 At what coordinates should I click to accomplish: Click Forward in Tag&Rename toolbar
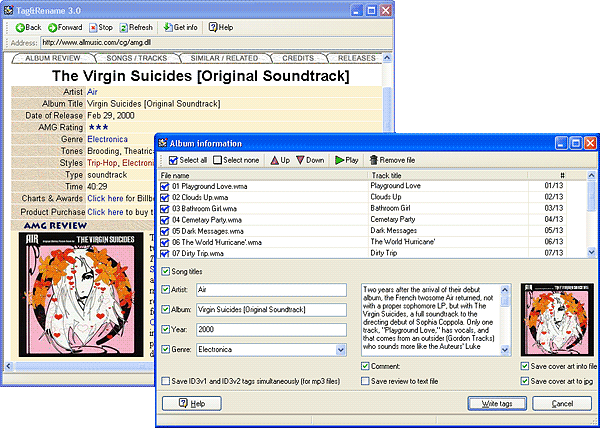point(65,28)
